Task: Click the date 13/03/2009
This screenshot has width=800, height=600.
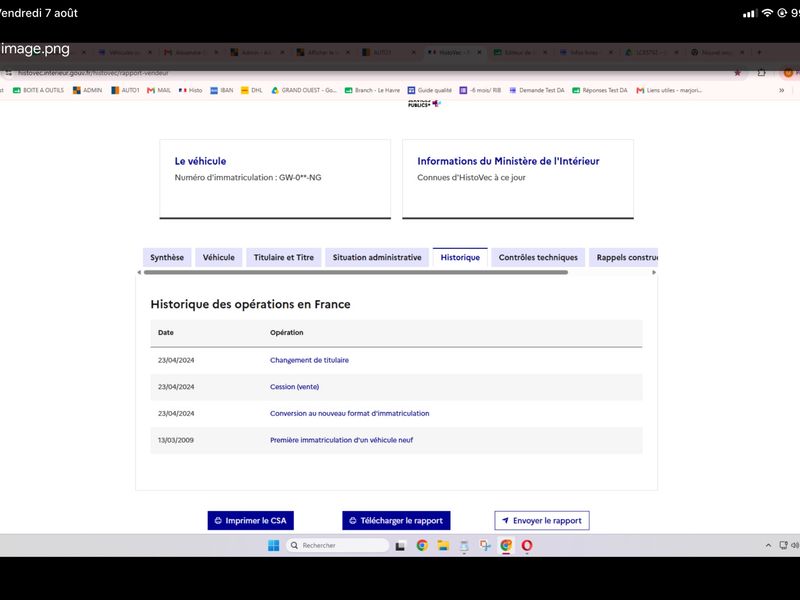Action: pyautogui.click(x=176, y=440)
